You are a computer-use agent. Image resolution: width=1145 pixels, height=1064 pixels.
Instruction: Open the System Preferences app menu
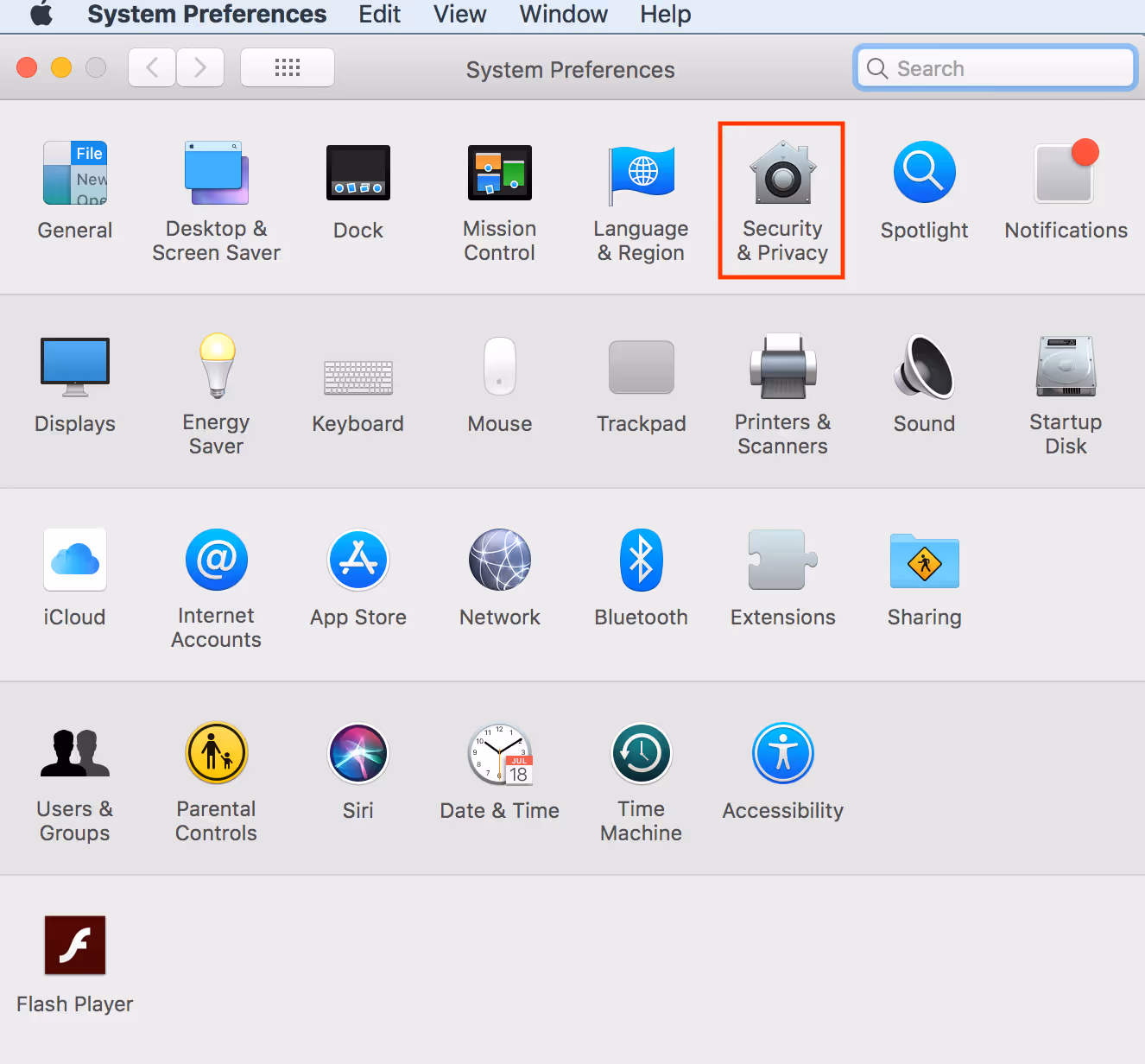tap(207, 15)
